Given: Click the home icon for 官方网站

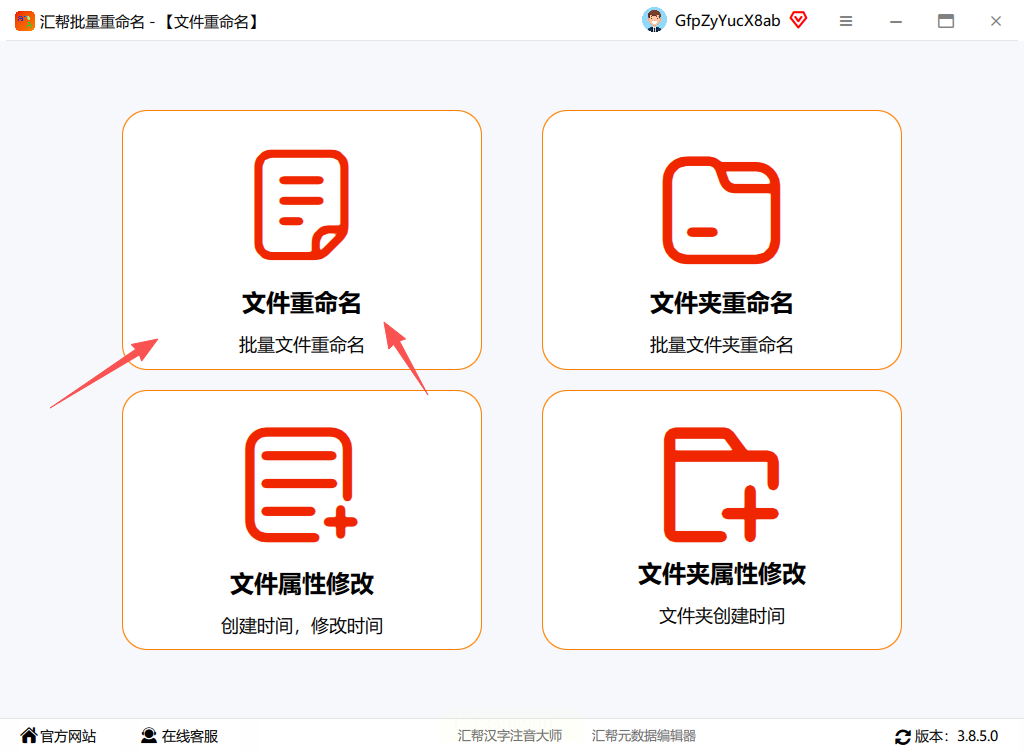Looking at the screenshot, I should click(29, 736).
